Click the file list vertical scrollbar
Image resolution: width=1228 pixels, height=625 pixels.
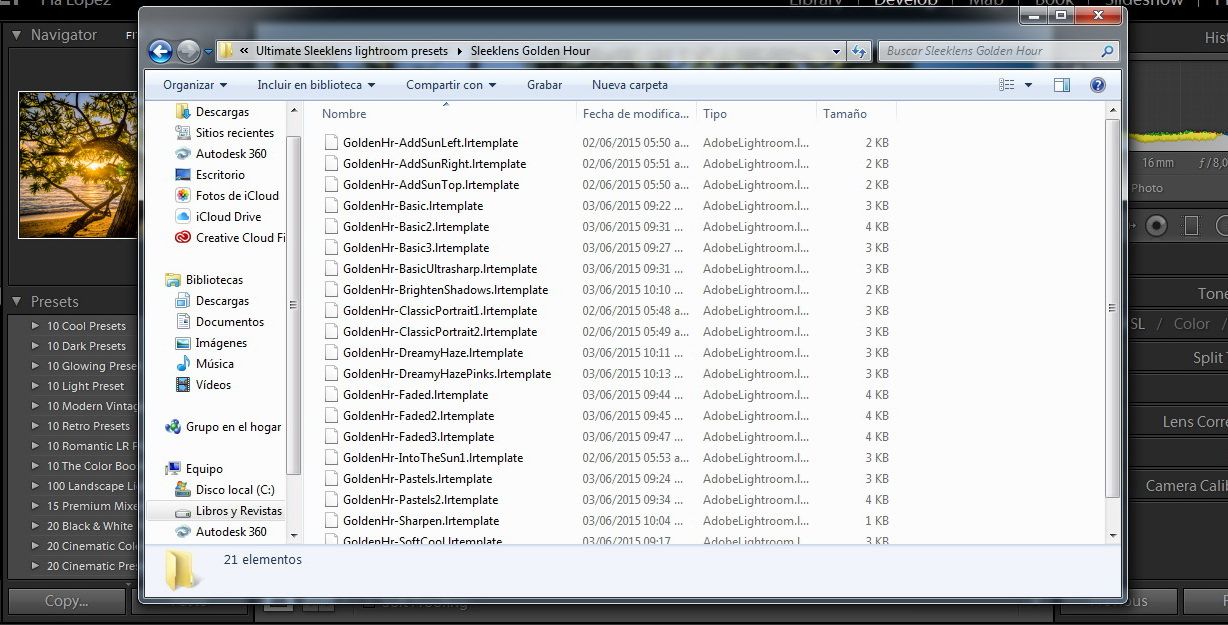click(1113, 308)
